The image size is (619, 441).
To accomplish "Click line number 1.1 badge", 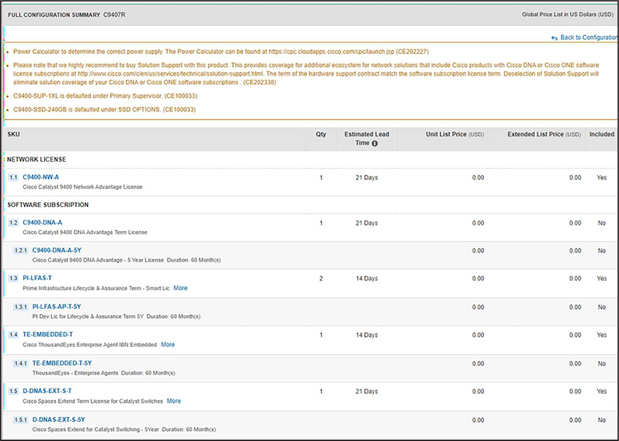I will (13, 178).
